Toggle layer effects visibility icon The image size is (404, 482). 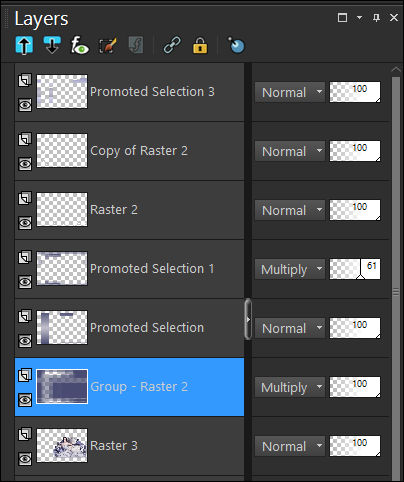[80, 45]
